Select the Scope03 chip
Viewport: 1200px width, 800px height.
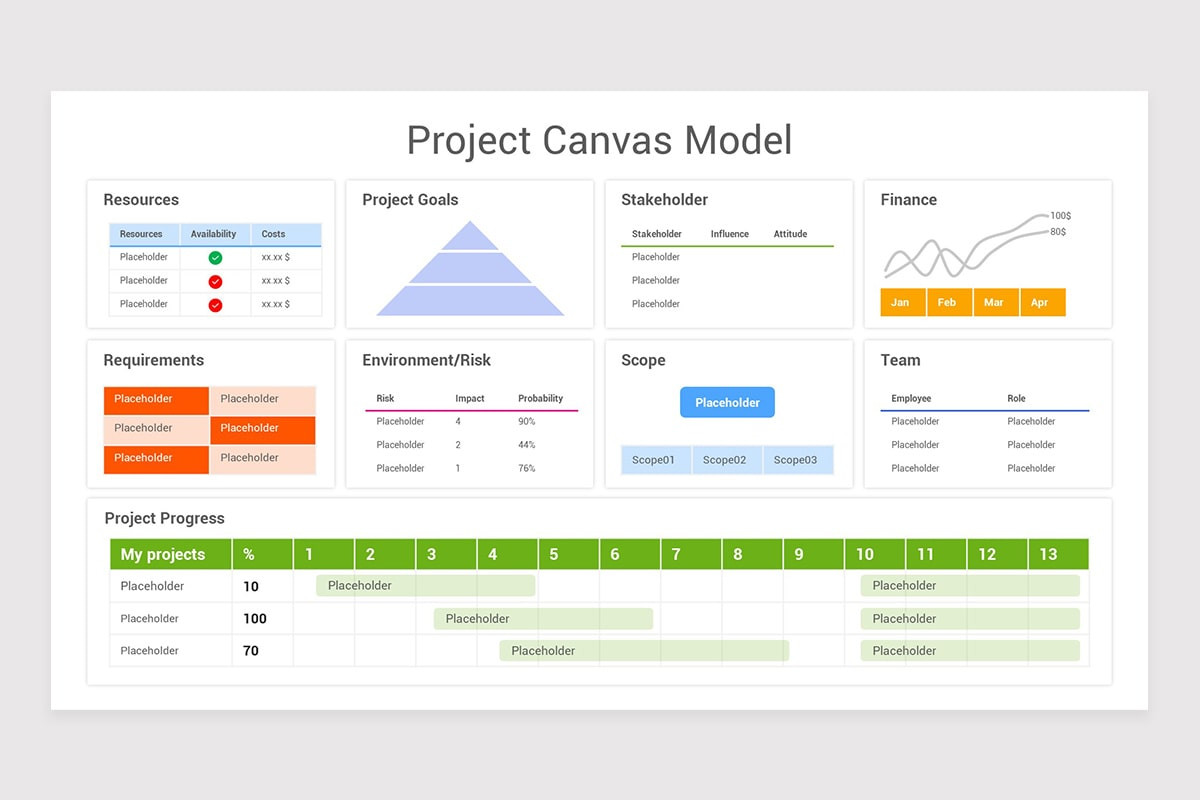[x=798, y=460]
